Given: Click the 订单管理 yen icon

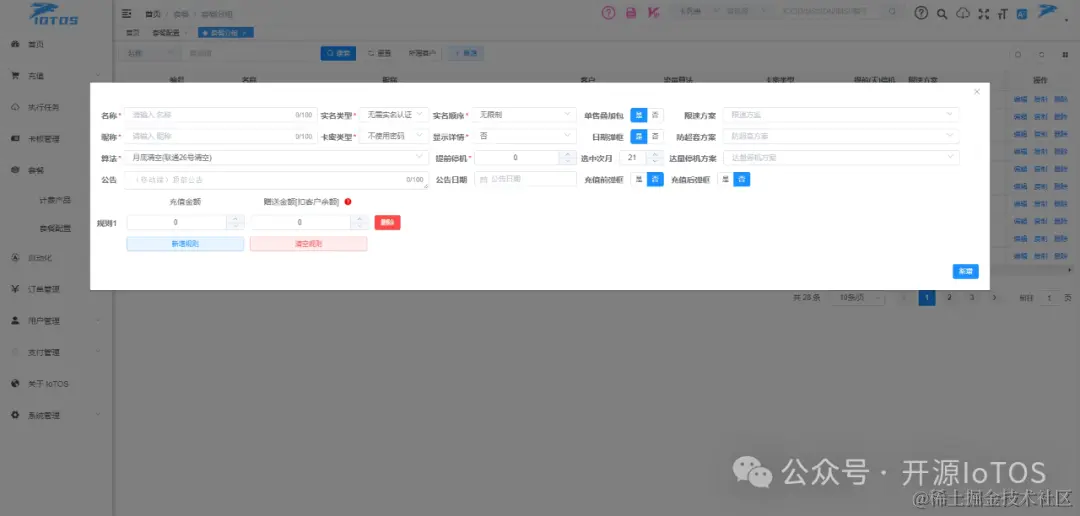Looking at the screenshot, I should coord(14,289).
